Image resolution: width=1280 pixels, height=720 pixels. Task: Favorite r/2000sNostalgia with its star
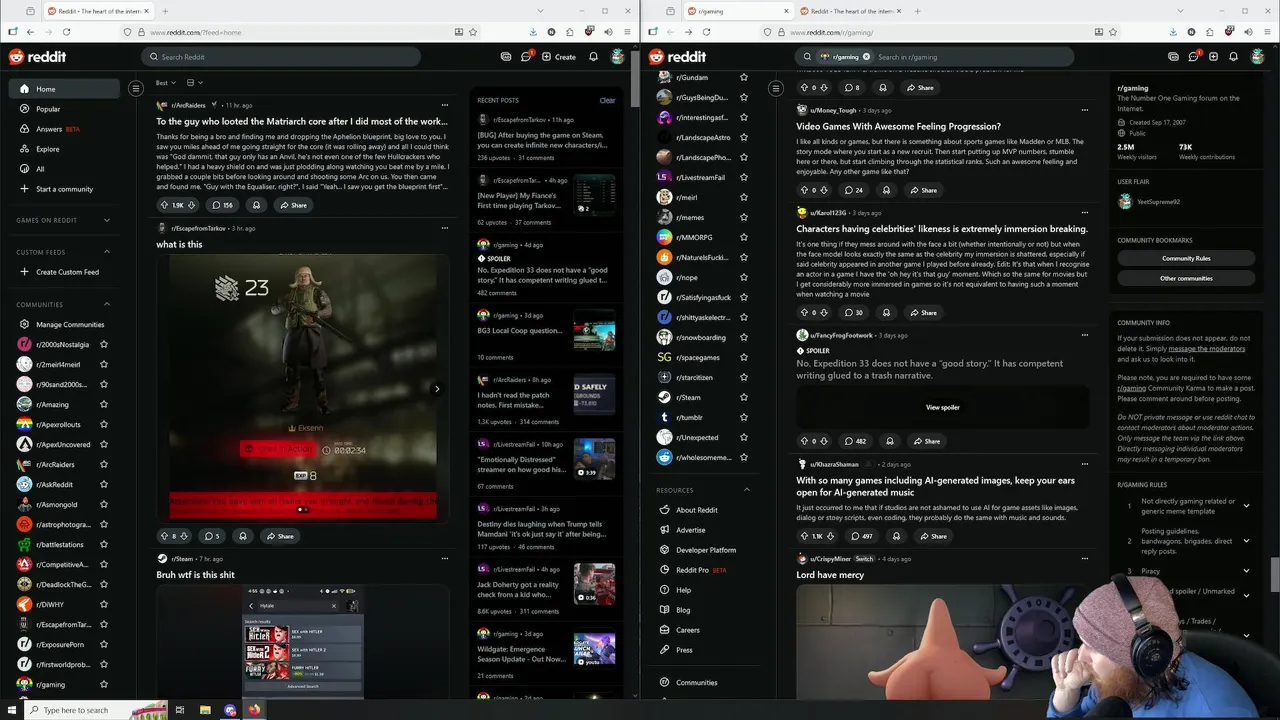pyautogui.click(x=104, y=345)
